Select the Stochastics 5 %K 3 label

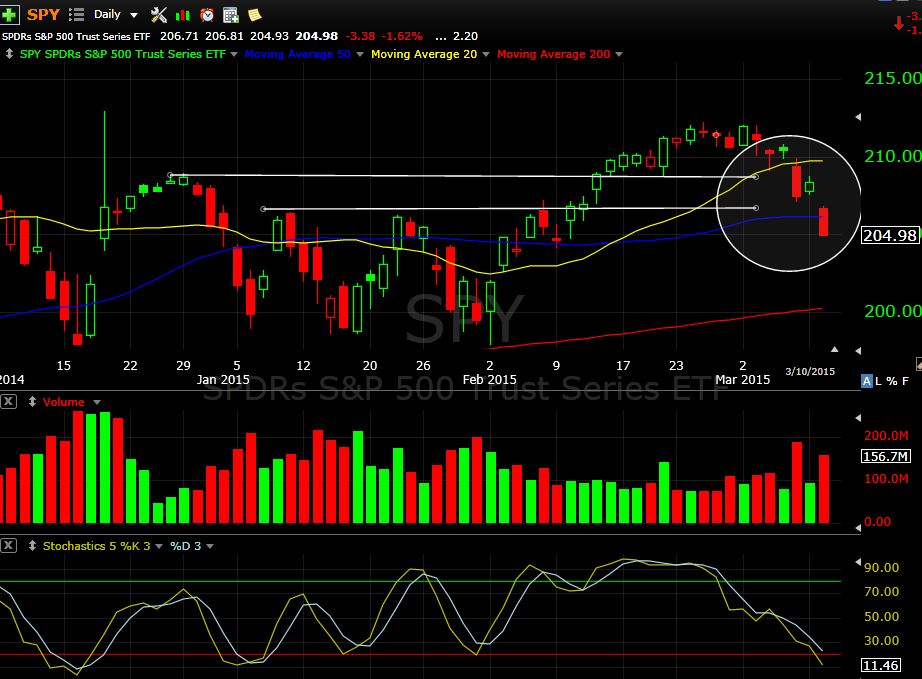[x=96, y=546]
